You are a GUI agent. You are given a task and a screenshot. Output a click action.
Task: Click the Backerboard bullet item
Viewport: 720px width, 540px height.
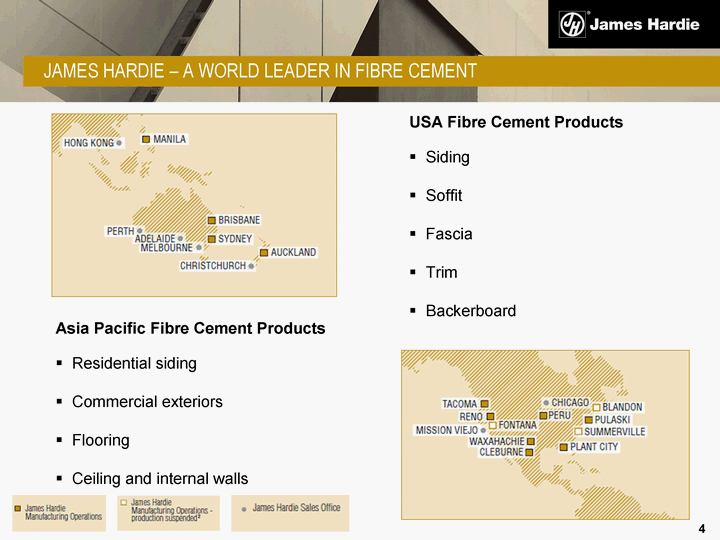[x=470, y=311]
